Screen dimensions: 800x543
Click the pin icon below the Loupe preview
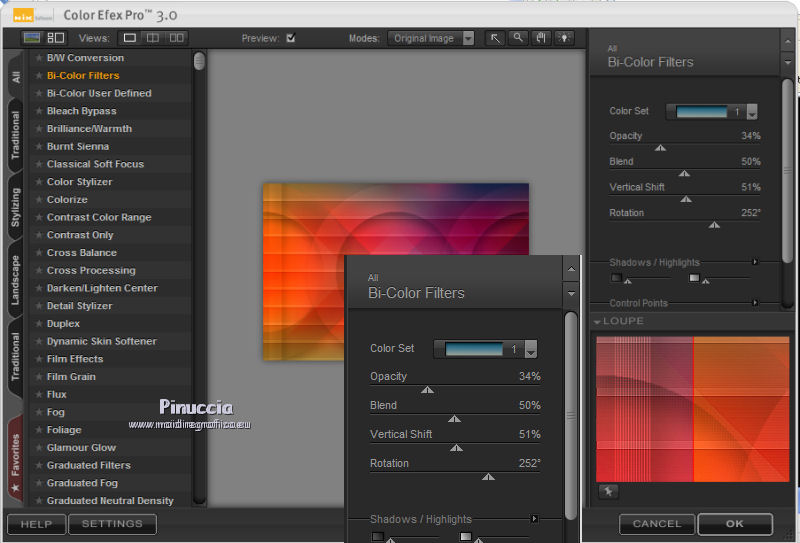(x=608, y=491)
